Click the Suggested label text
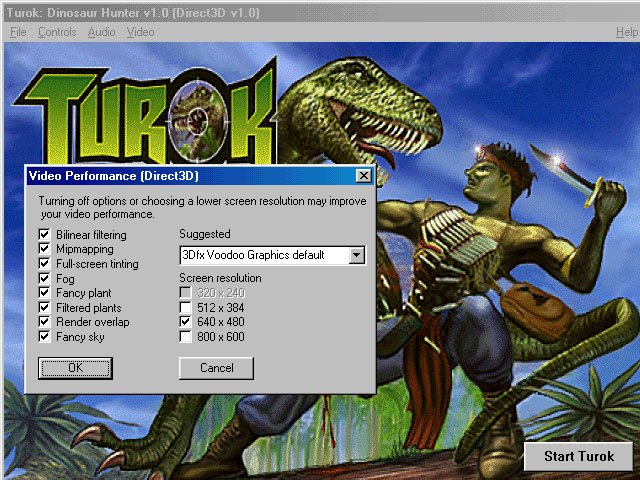 205,234
